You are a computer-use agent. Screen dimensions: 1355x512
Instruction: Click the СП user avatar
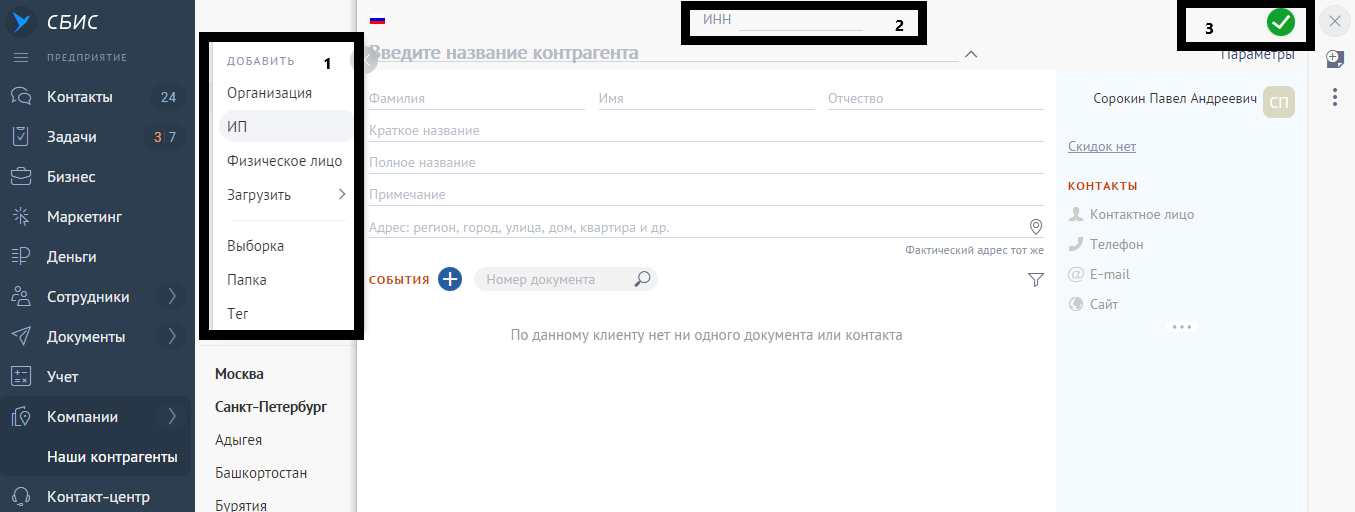[x=1280, y=101]
